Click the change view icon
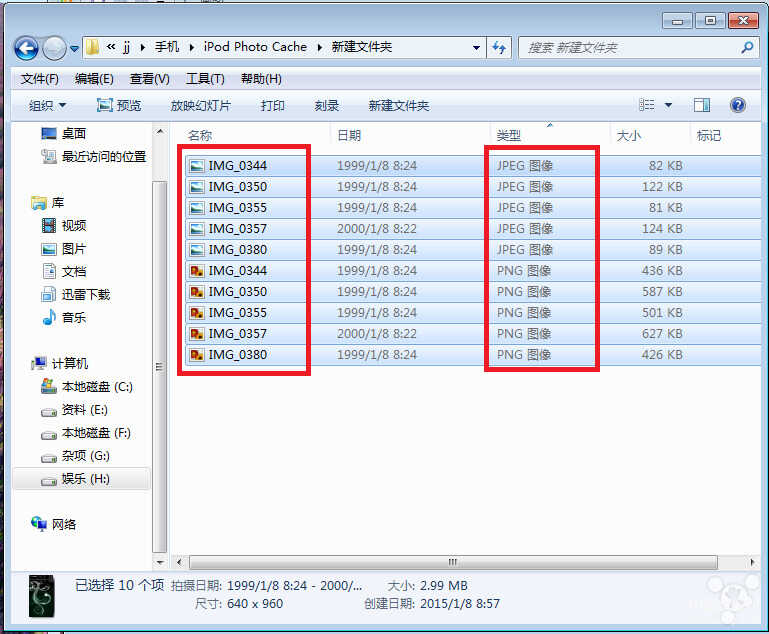Viewport: 769px width, 634px height. tap(647, 105)
